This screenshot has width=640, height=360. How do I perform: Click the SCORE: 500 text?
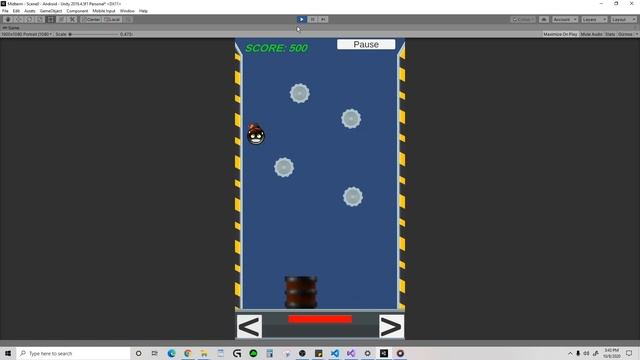point(276,48)
